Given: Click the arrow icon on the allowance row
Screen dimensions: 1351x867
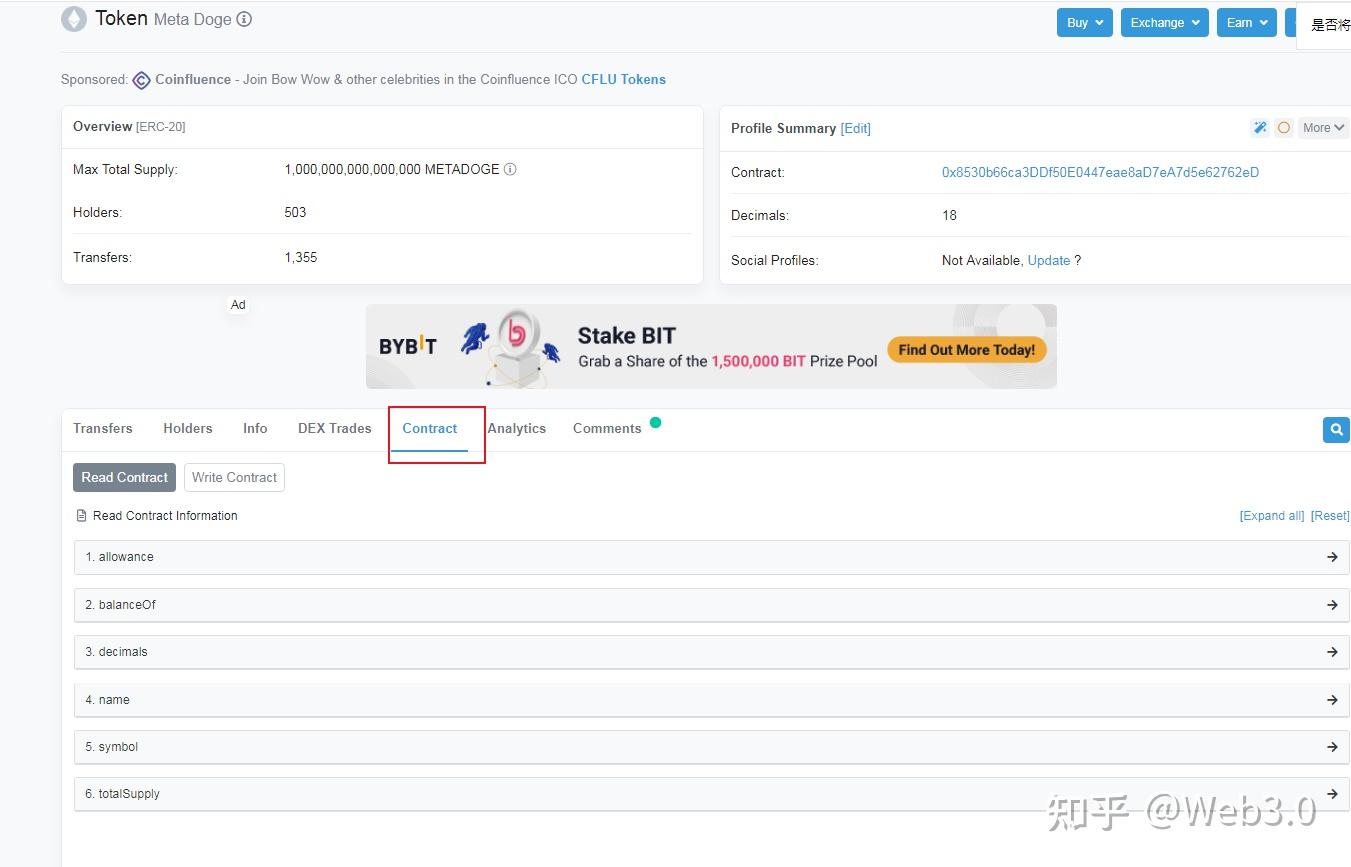Looking at the screenshot, I should (1332, 557).
